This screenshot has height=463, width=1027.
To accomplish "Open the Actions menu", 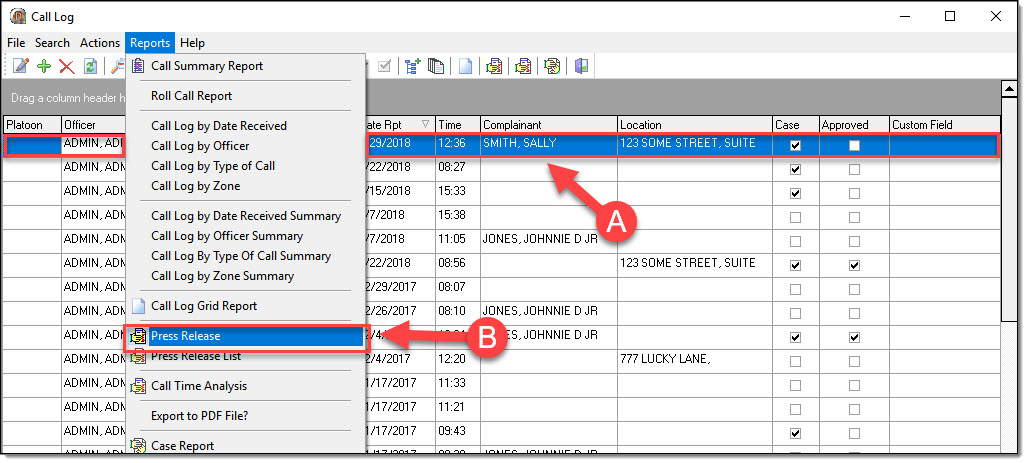I will 100,43.
